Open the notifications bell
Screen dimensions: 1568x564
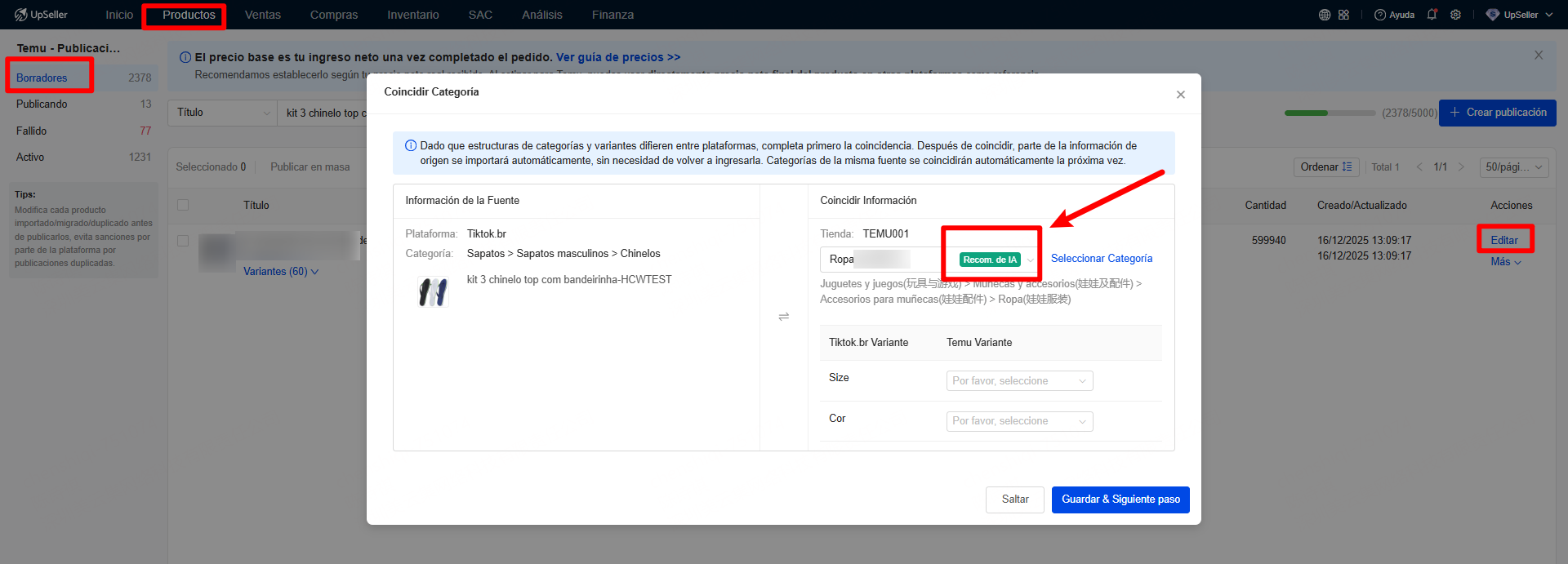1432,15
